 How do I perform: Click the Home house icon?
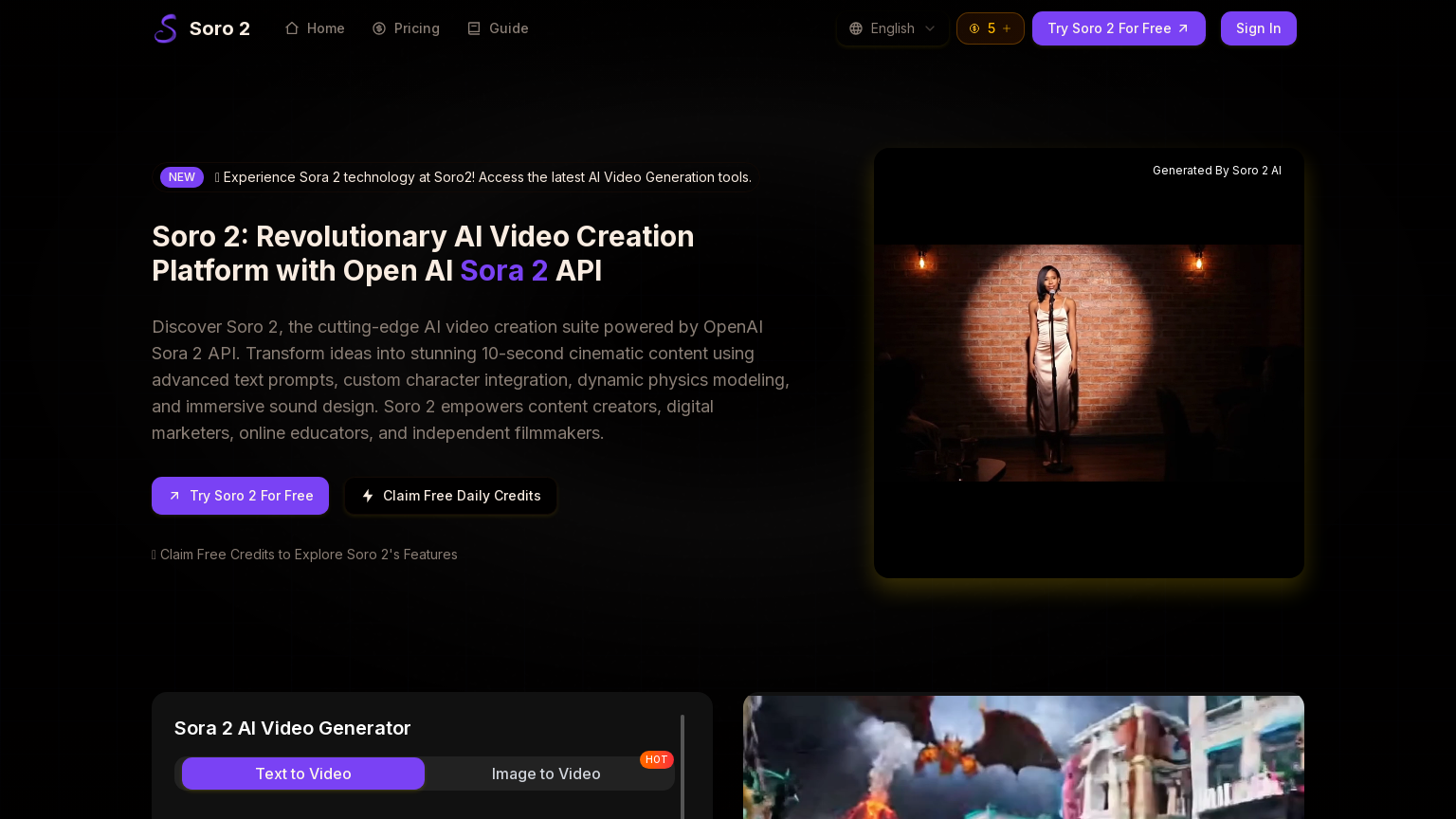292,28
